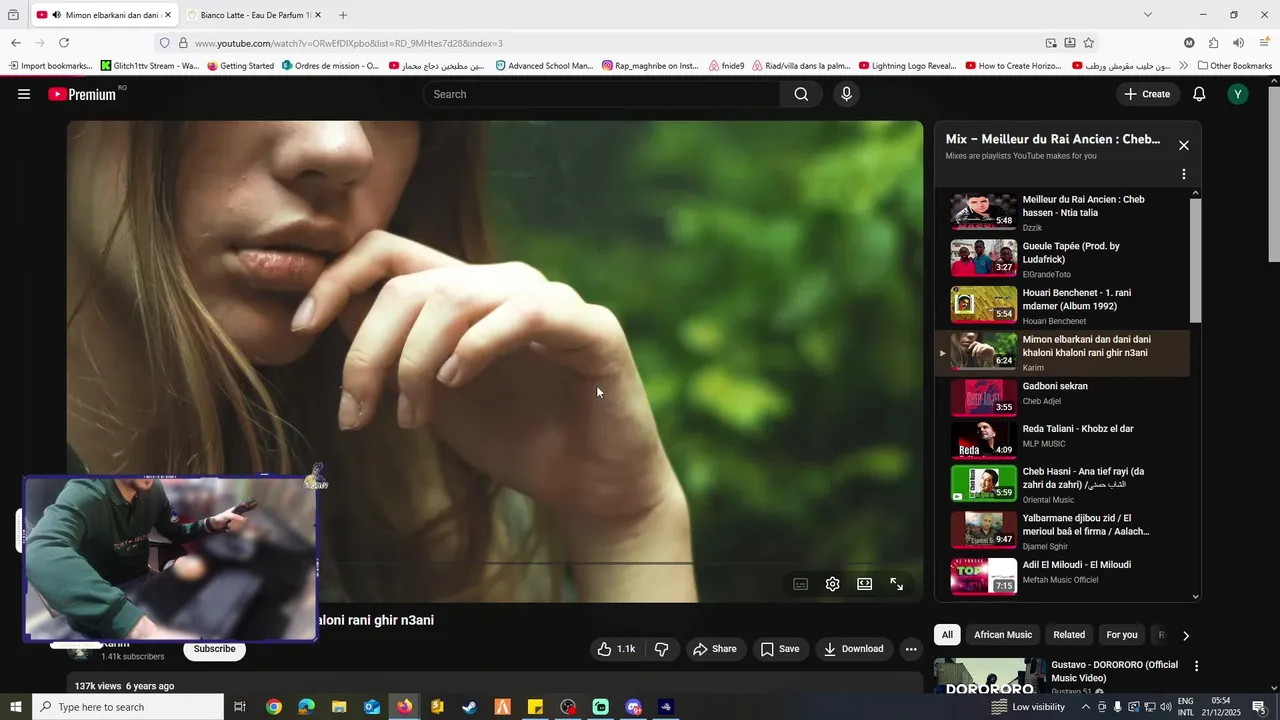The height and width of the screenshot is (720, 1280).
Task: Open Getting Started bookmark
Action: (240, 66)
